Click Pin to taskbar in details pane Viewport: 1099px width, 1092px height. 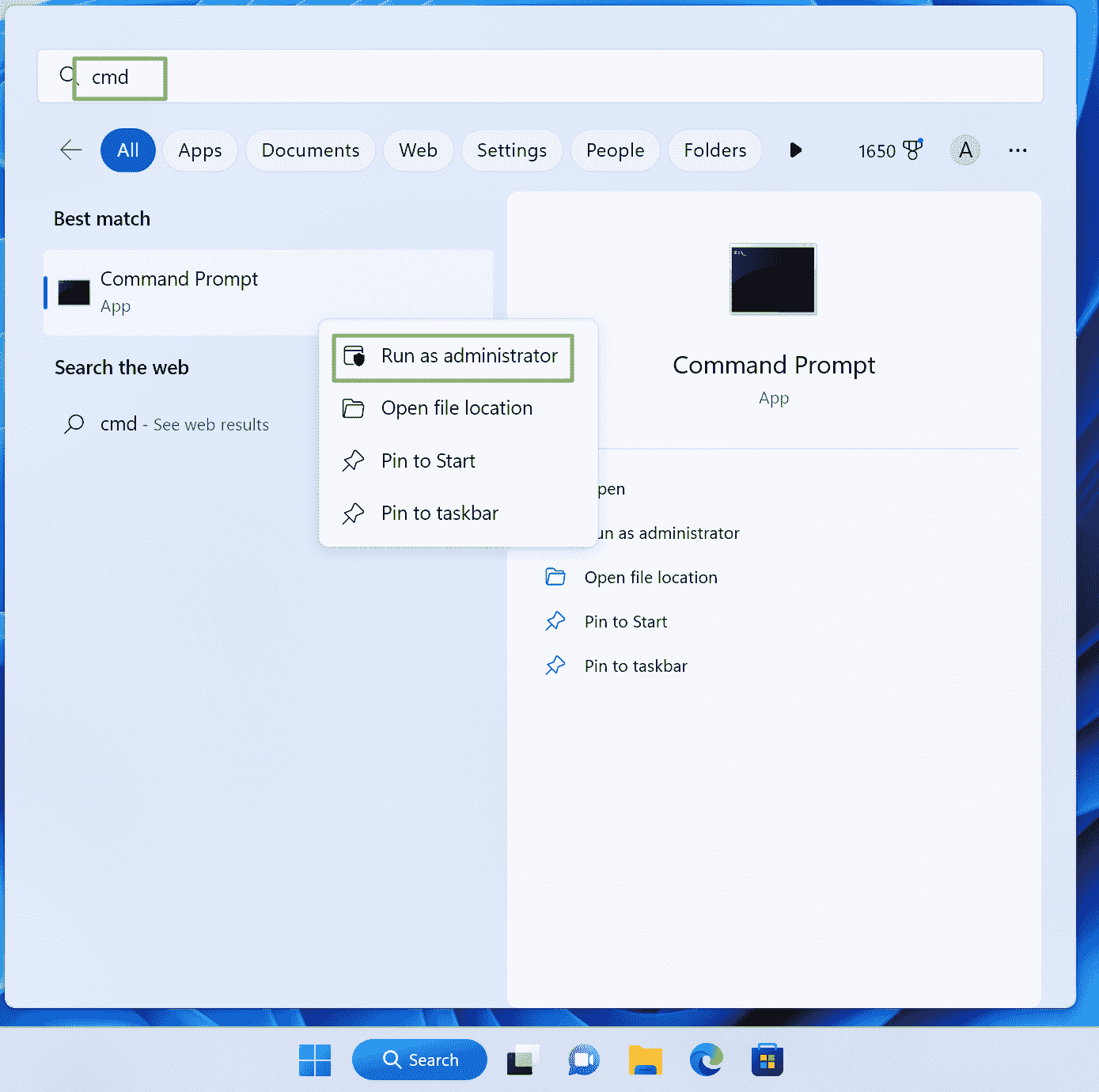point(636,666)
